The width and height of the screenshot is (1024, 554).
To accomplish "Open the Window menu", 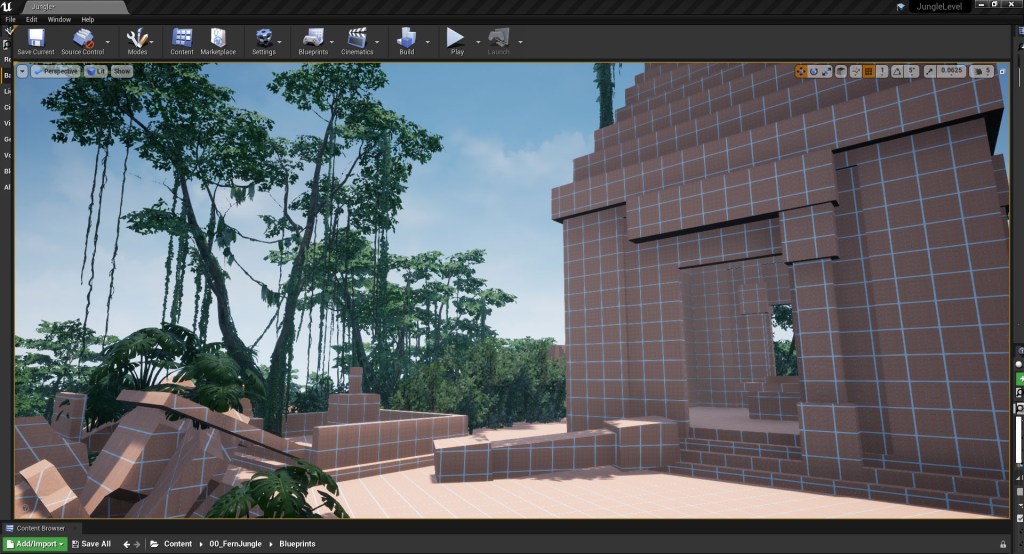I will click(59, 19).
